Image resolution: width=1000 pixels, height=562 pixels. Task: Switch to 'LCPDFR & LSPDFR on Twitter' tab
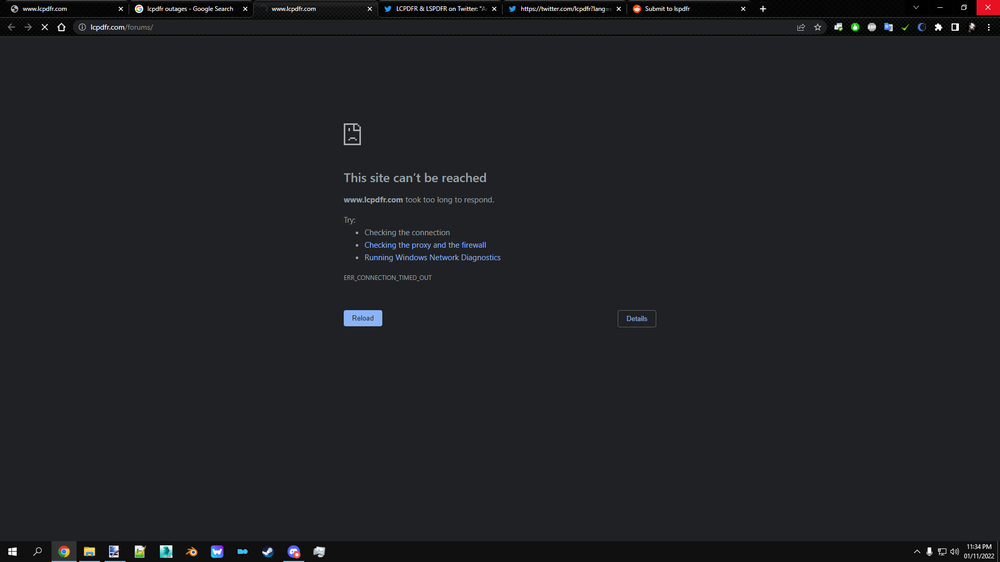440,9
